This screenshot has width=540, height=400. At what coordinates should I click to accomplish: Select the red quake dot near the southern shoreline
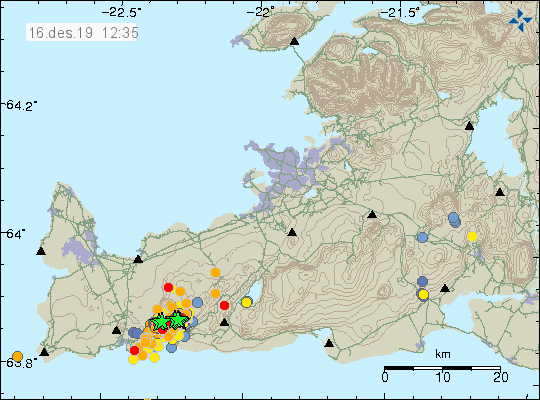134,350
